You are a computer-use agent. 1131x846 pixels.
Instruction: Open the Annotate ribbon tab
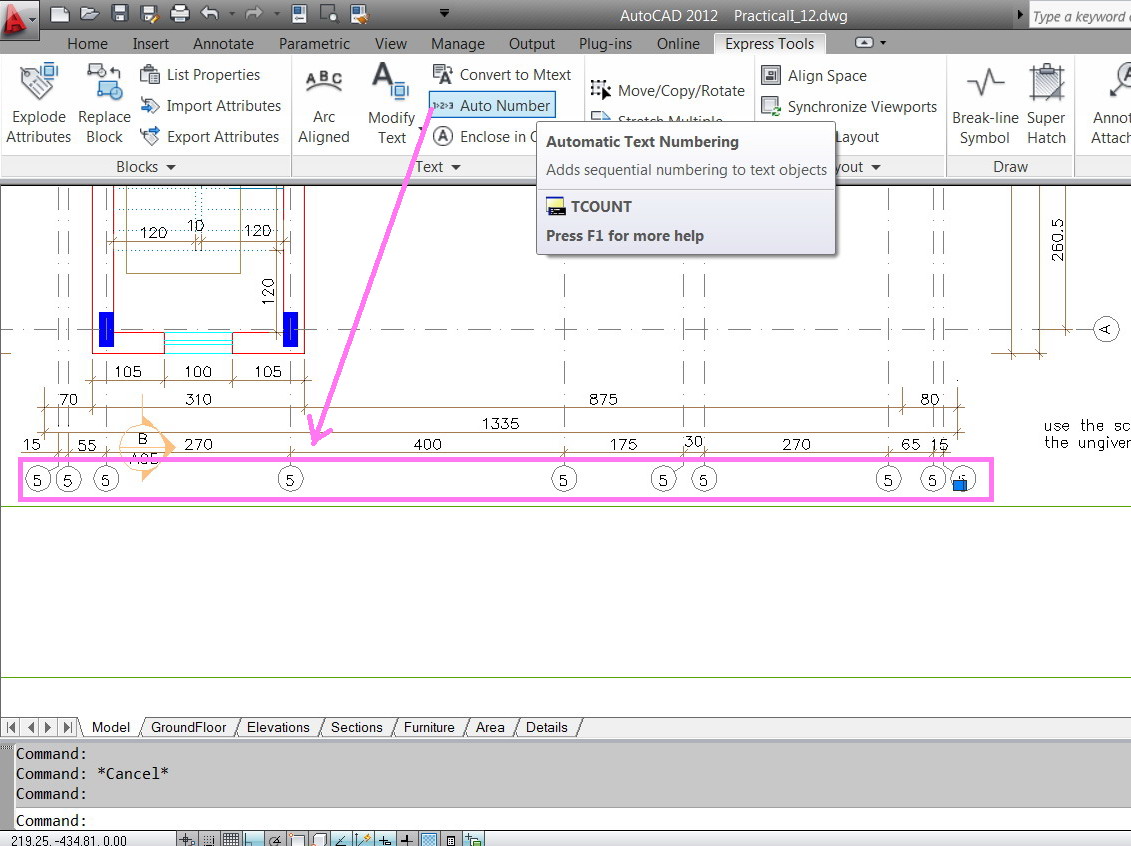point(224,43)
